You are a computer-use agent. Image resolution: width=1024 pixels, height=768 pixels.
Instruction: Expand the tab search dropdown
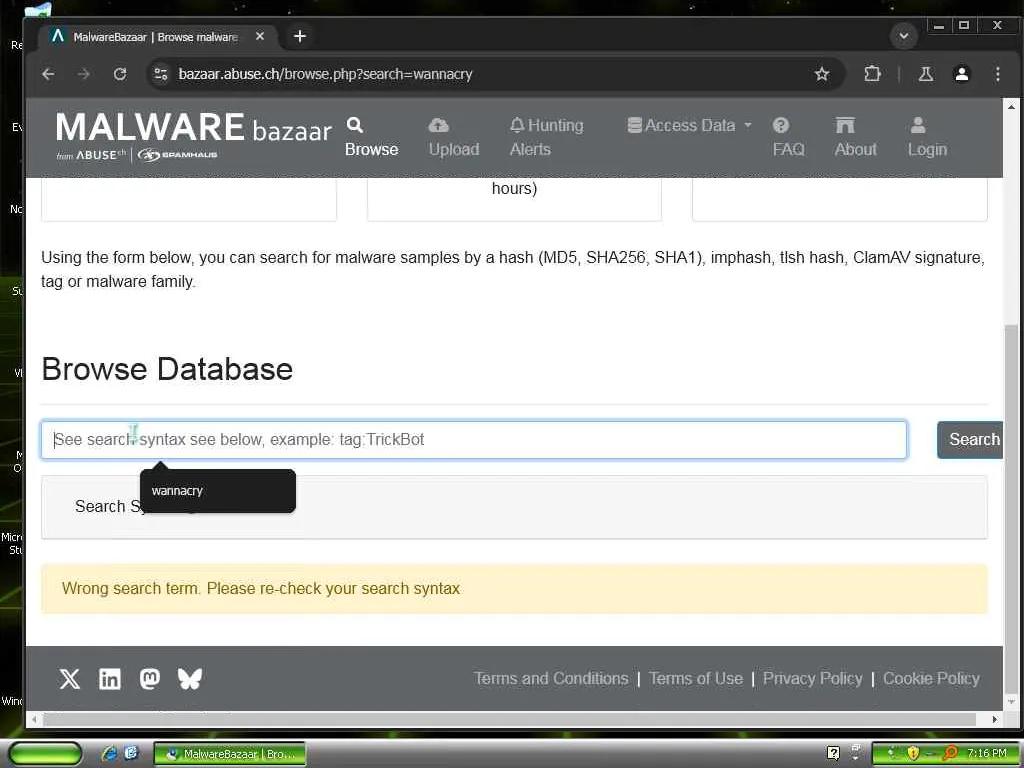tap(904, 37)
